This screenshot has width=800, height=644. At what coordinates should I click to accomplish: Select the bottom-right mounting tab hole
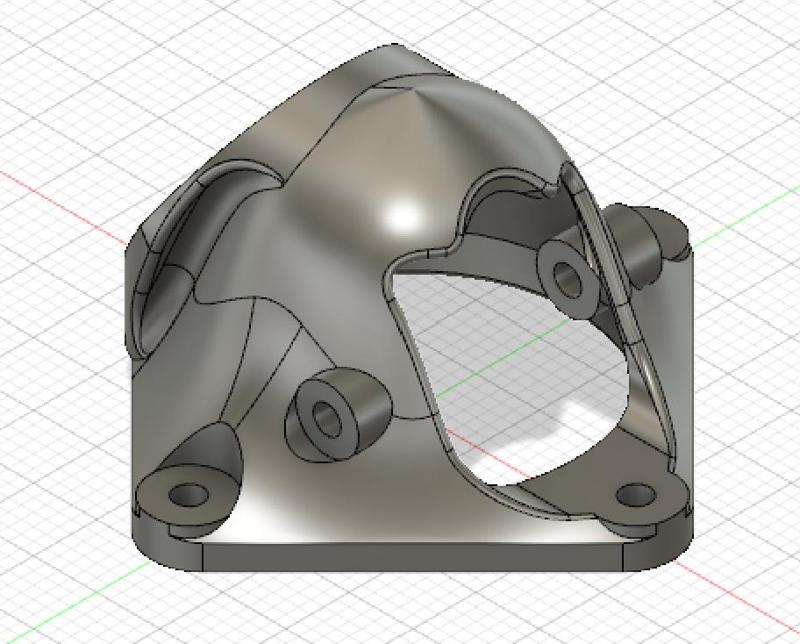point(635,494)
